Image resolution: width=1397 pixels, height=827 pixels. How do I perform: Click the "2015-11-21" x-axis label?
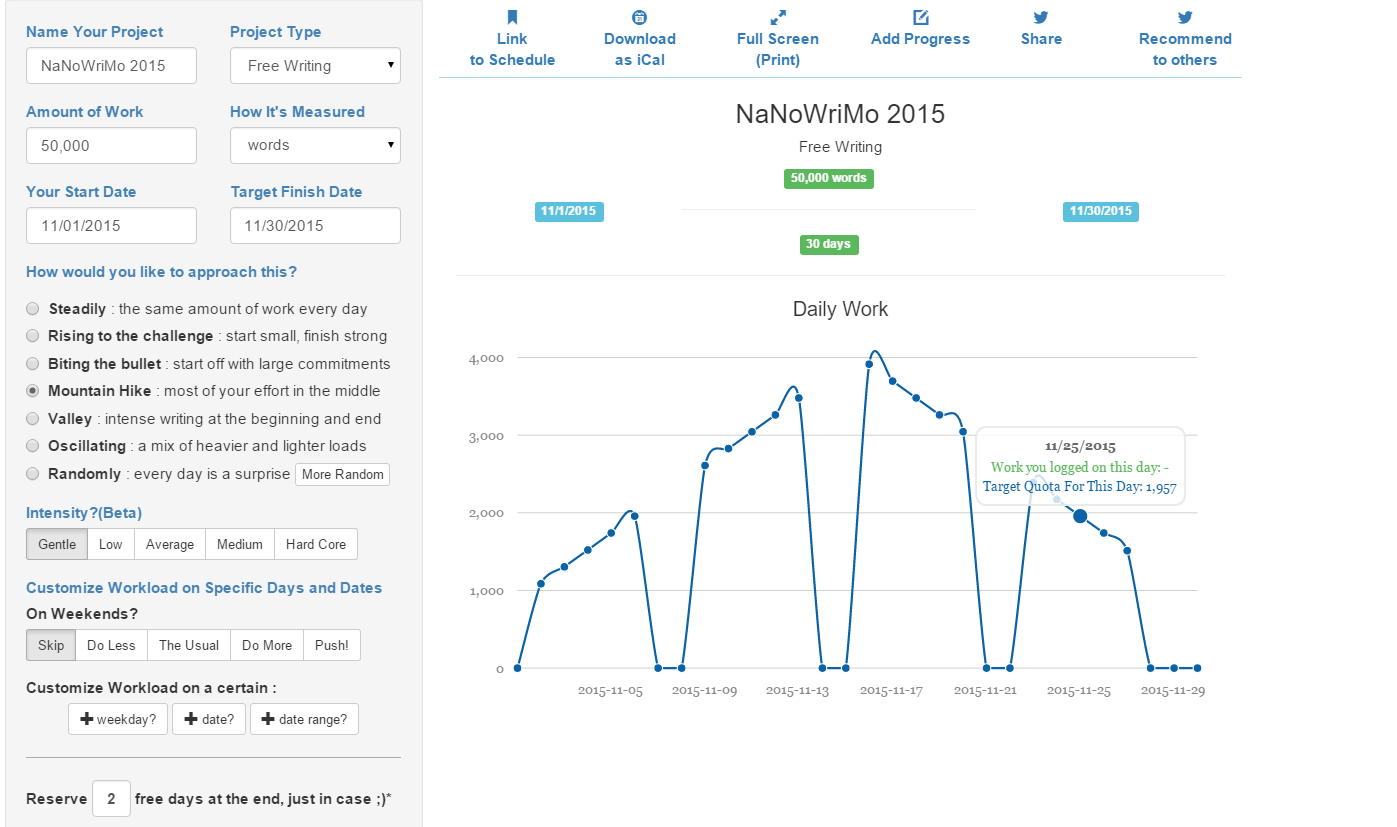985,690
